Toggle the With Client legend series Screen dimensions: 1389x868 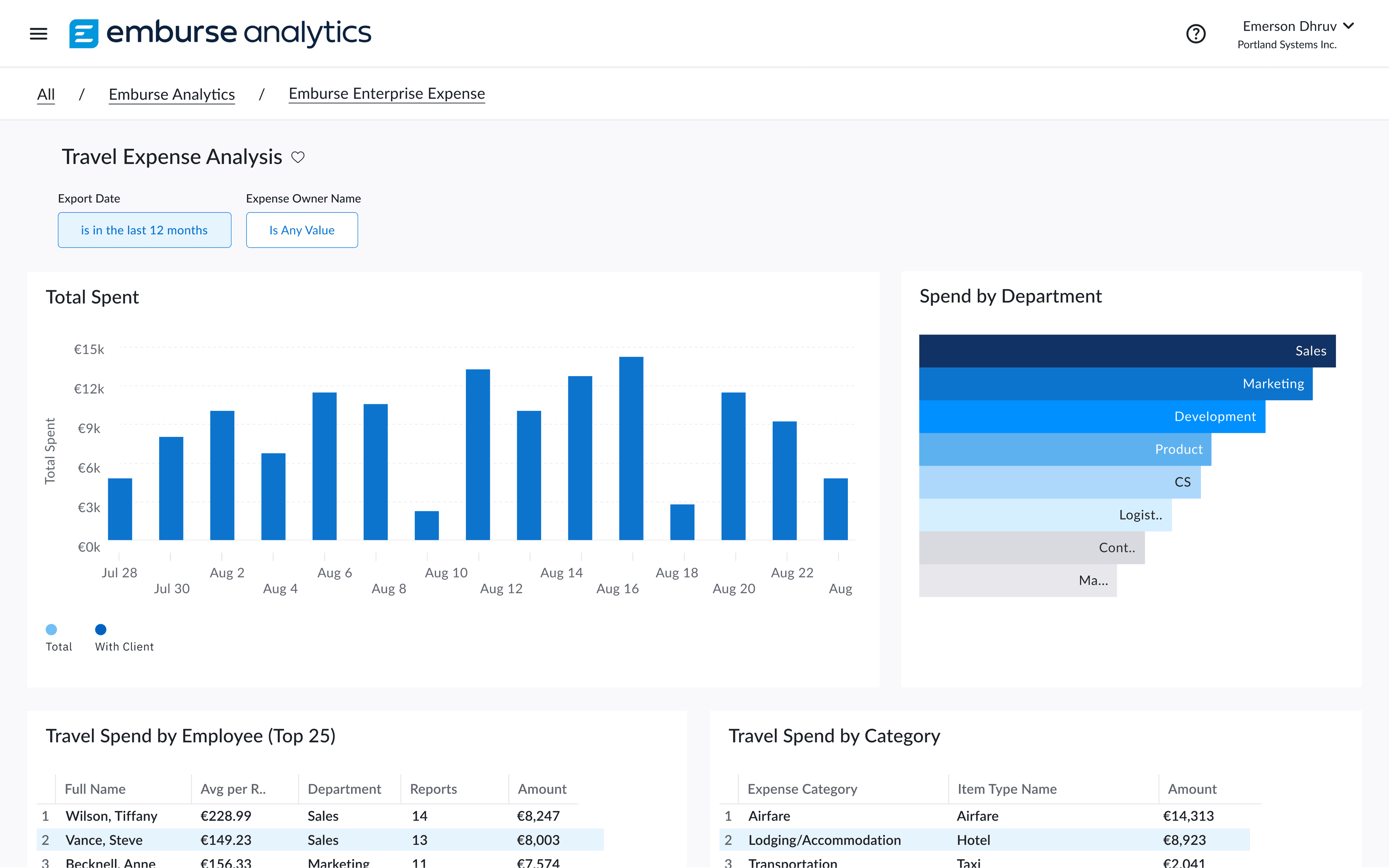pos(101,629)
